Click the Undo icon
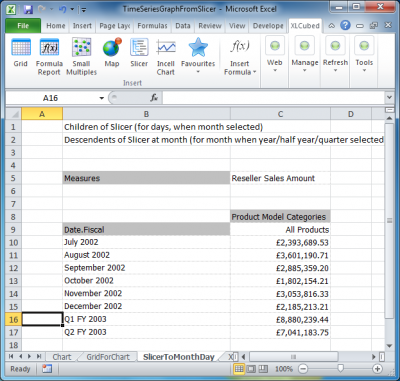Screen dimensions: 400x381 (x=62, y=9)
